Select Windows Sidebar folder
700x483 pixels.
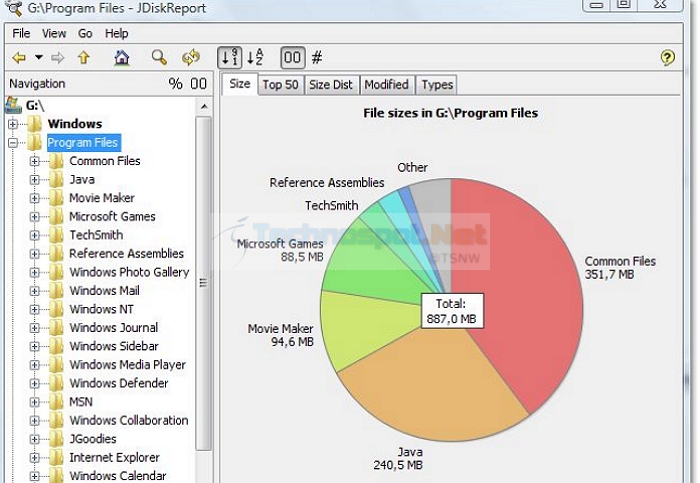tap(114, 346)
